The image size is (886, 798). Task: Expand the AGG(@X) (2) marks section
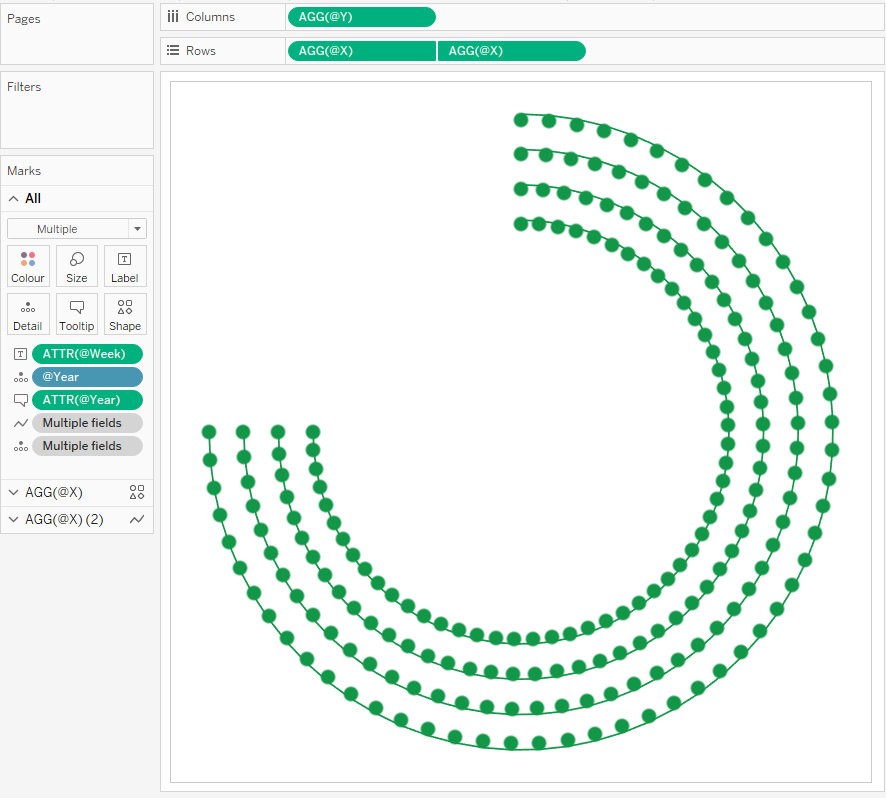14,519
